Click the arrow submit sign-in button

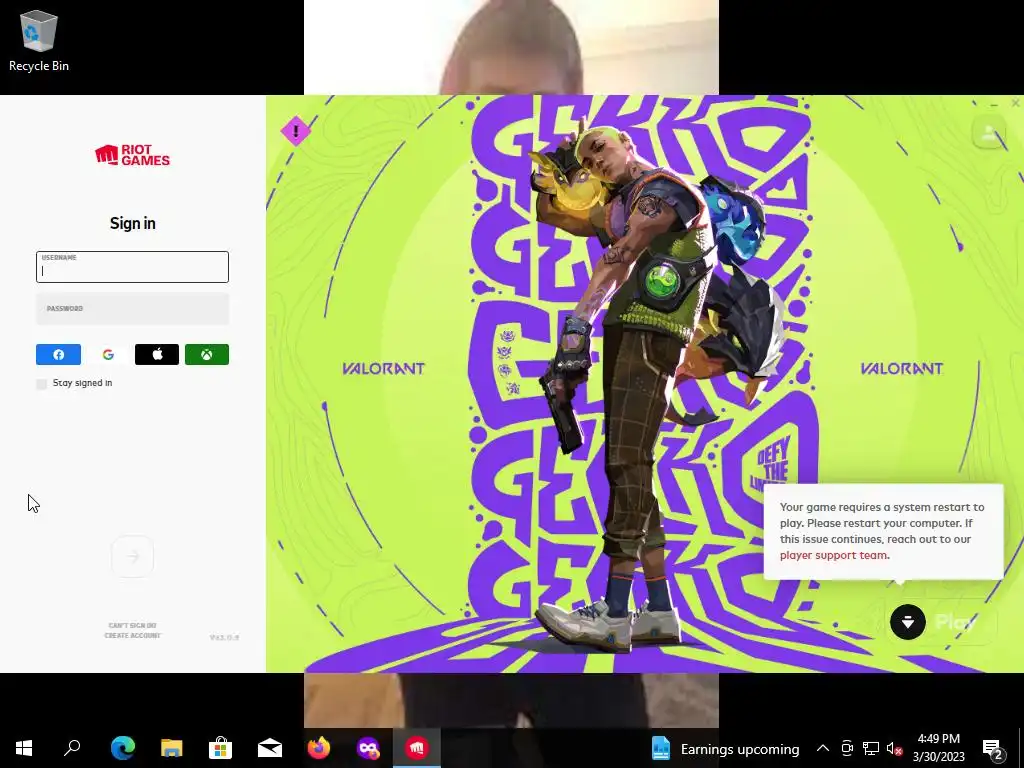point(133,556)
